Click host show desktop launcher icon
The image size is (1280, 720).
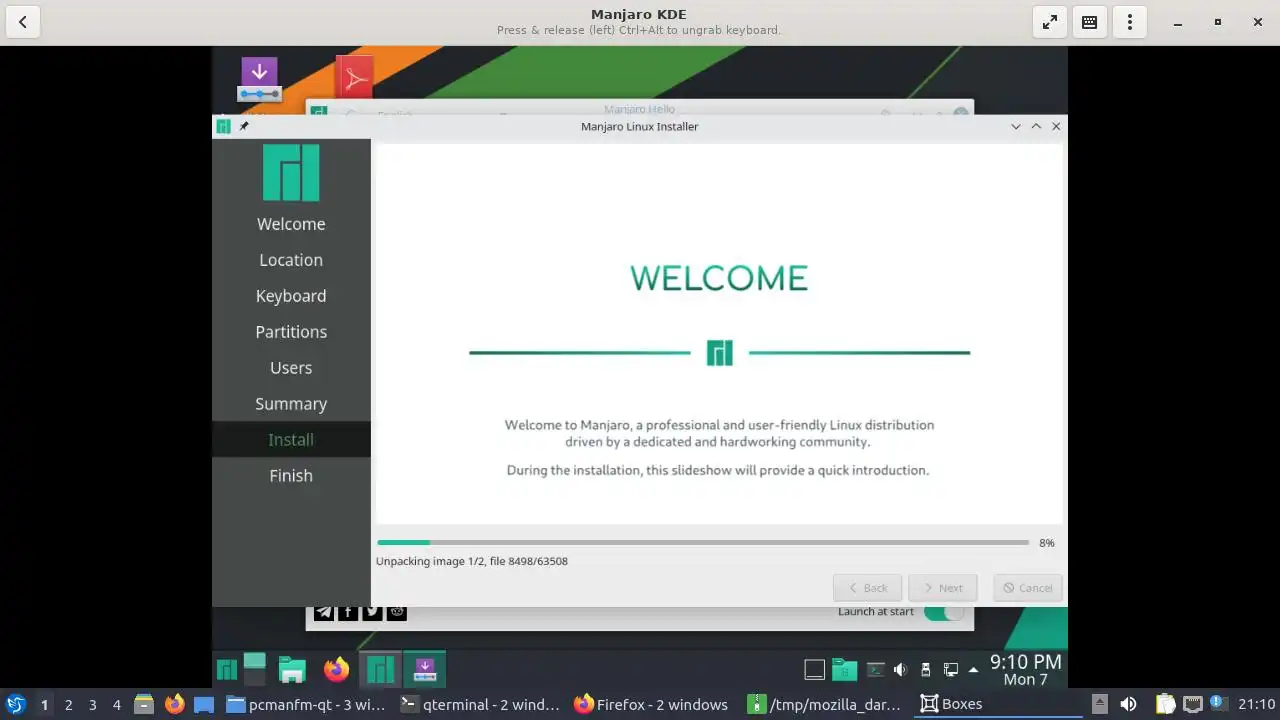204,704
